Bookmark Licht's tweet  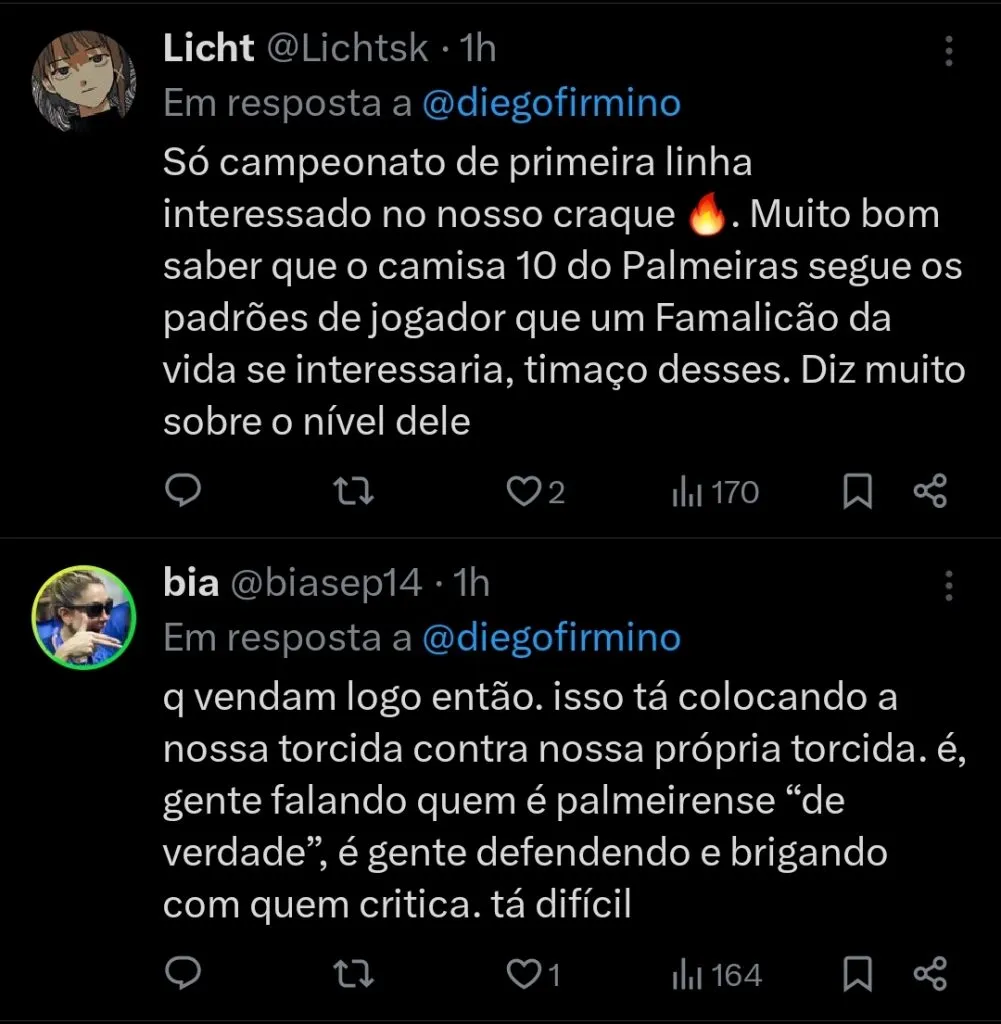(x=858, y=491)
